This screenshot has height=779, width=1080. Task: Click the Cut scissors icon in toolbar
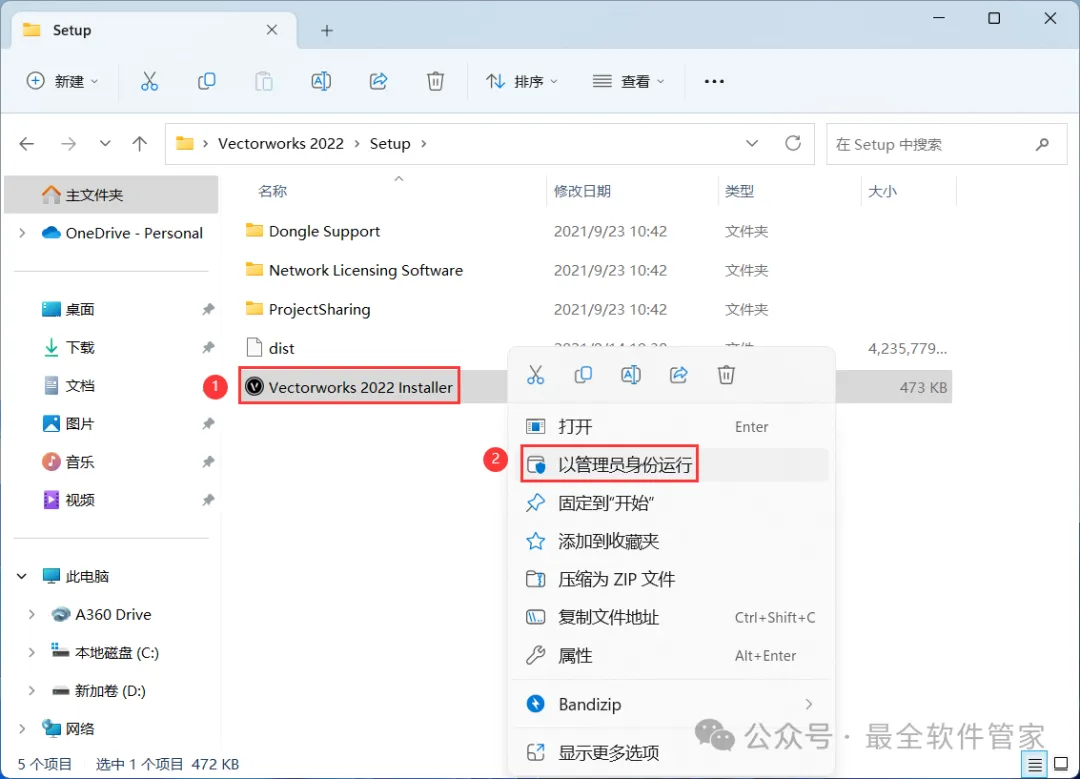point(149,81)
